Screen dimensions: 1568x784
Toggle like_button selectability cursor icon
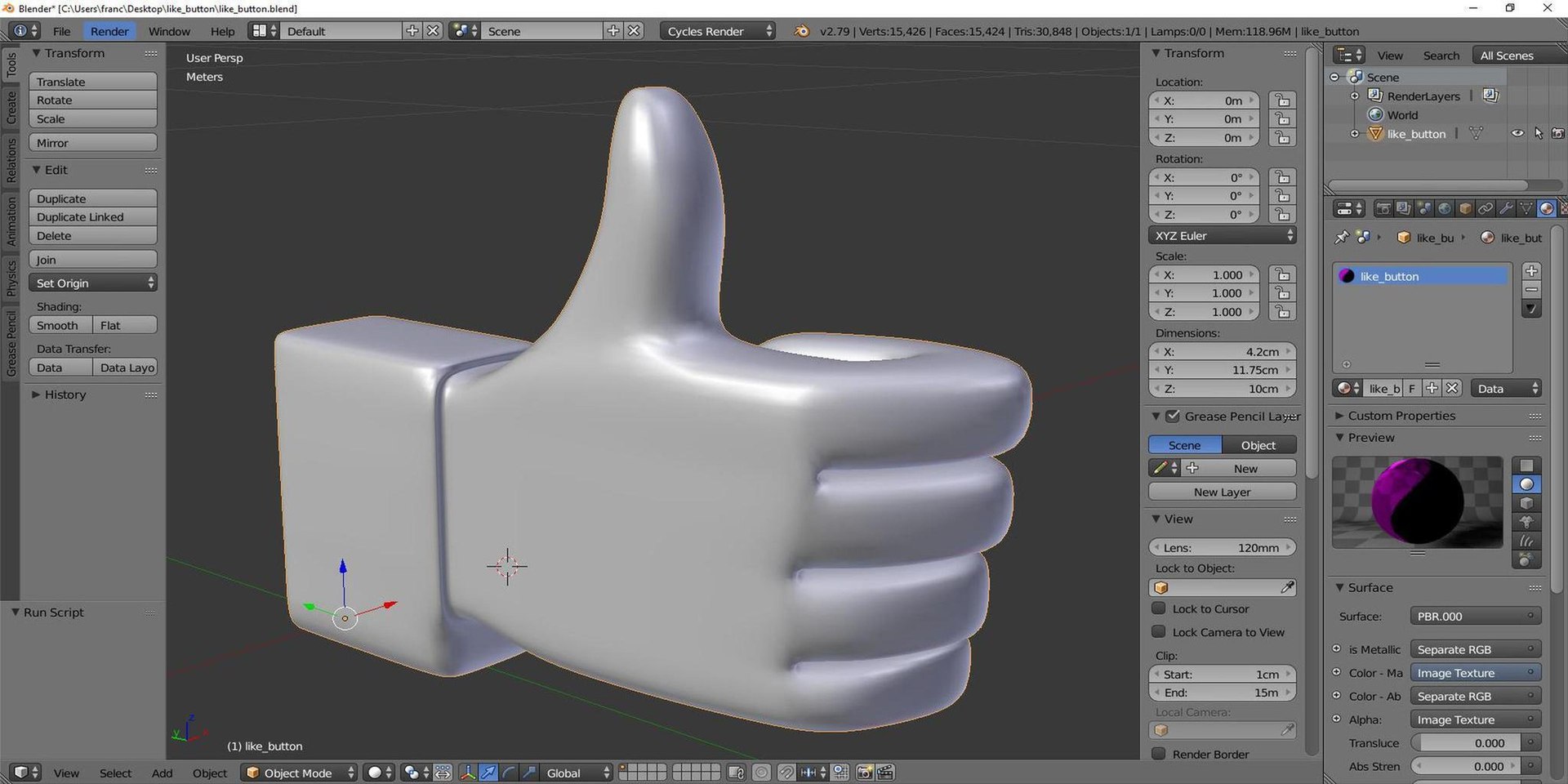(1539, 134)
